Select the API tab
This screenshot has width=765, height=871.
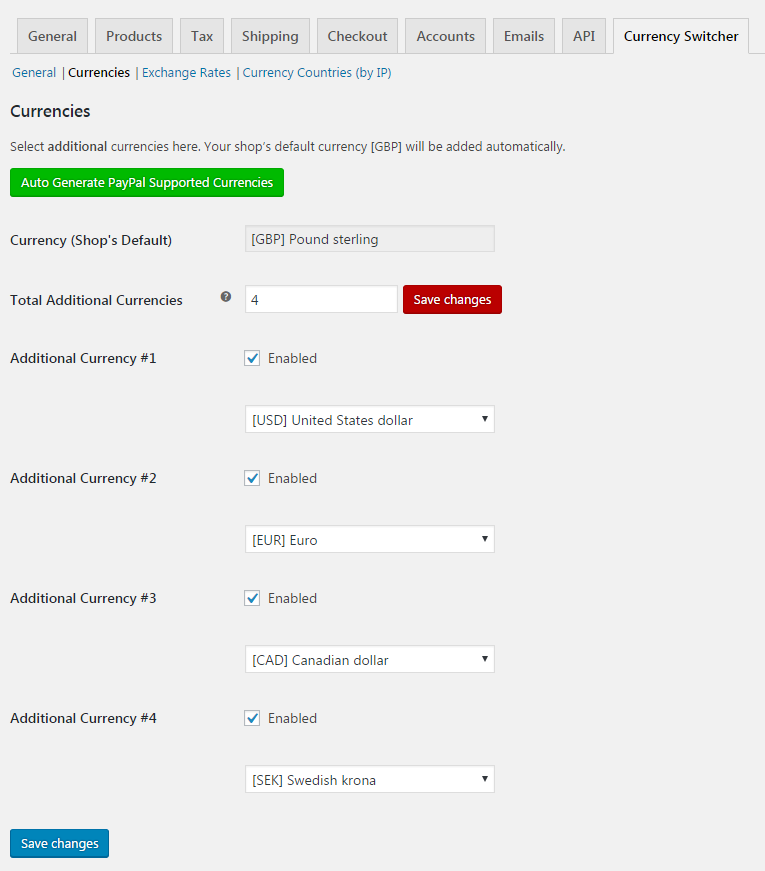click(x=584, y=36)
